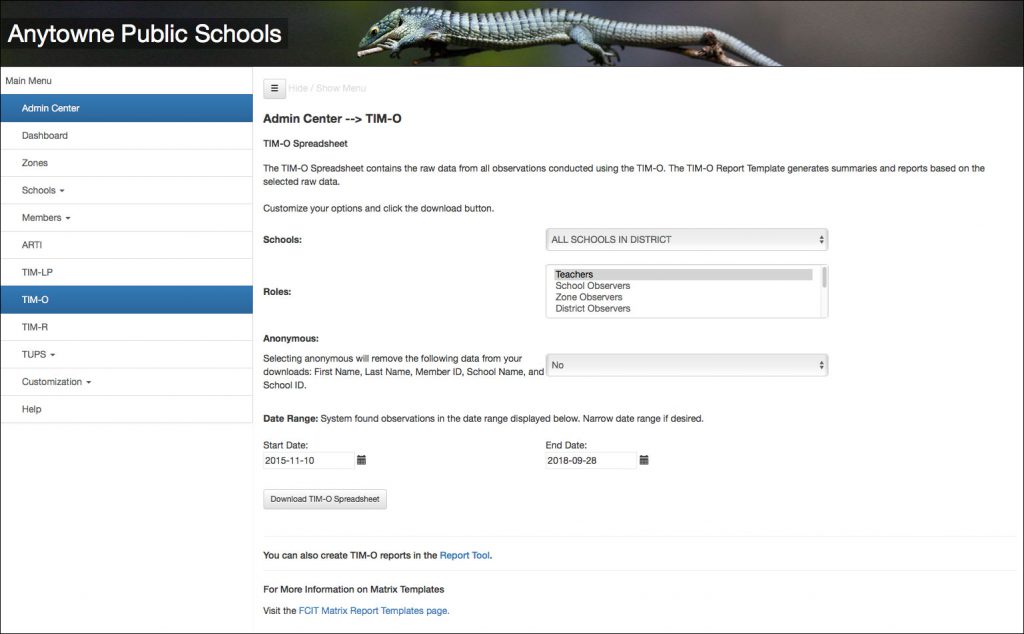Expand the Customization sidebar submenu
Viewport: 1024px width, 634px height.
[x=57, y=382]
